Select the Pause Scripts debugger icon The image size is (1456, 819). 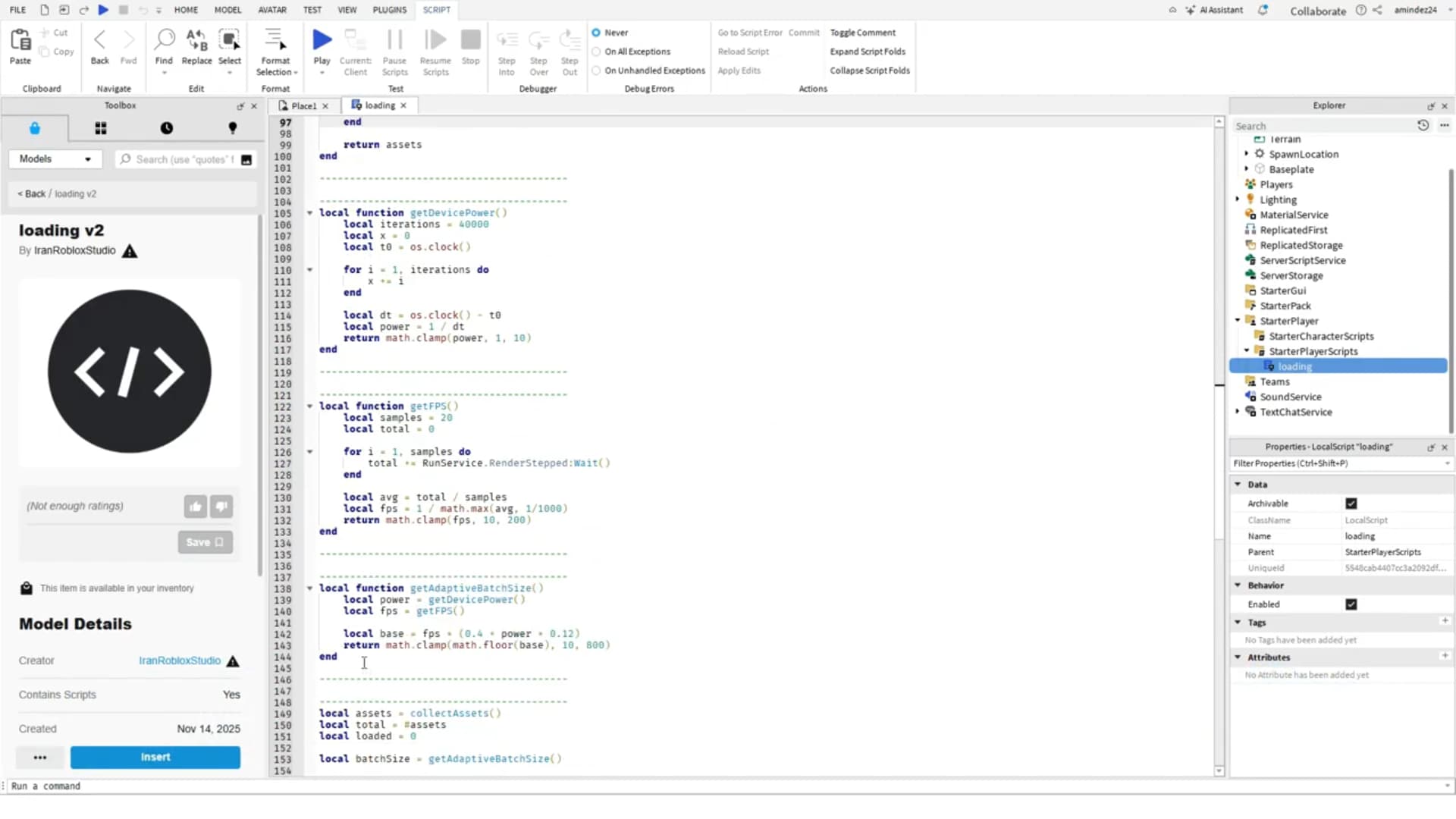(x=394, y=42)
